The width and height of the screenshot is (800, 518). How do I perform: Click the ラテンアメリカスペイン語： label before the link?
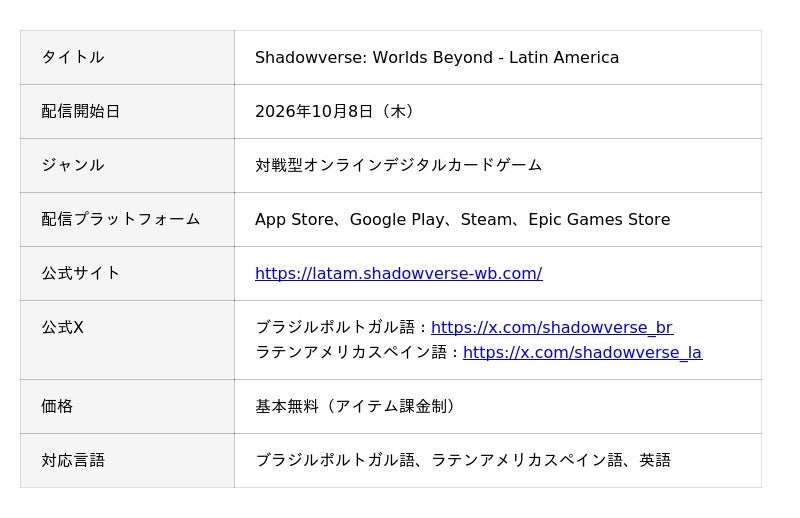(x=359, y=353)
